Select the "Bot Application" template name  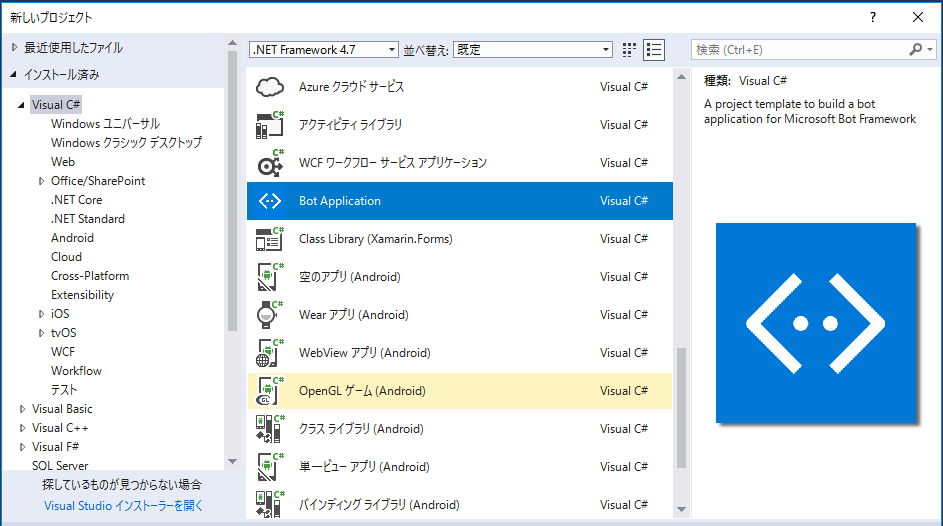[340, 201]
